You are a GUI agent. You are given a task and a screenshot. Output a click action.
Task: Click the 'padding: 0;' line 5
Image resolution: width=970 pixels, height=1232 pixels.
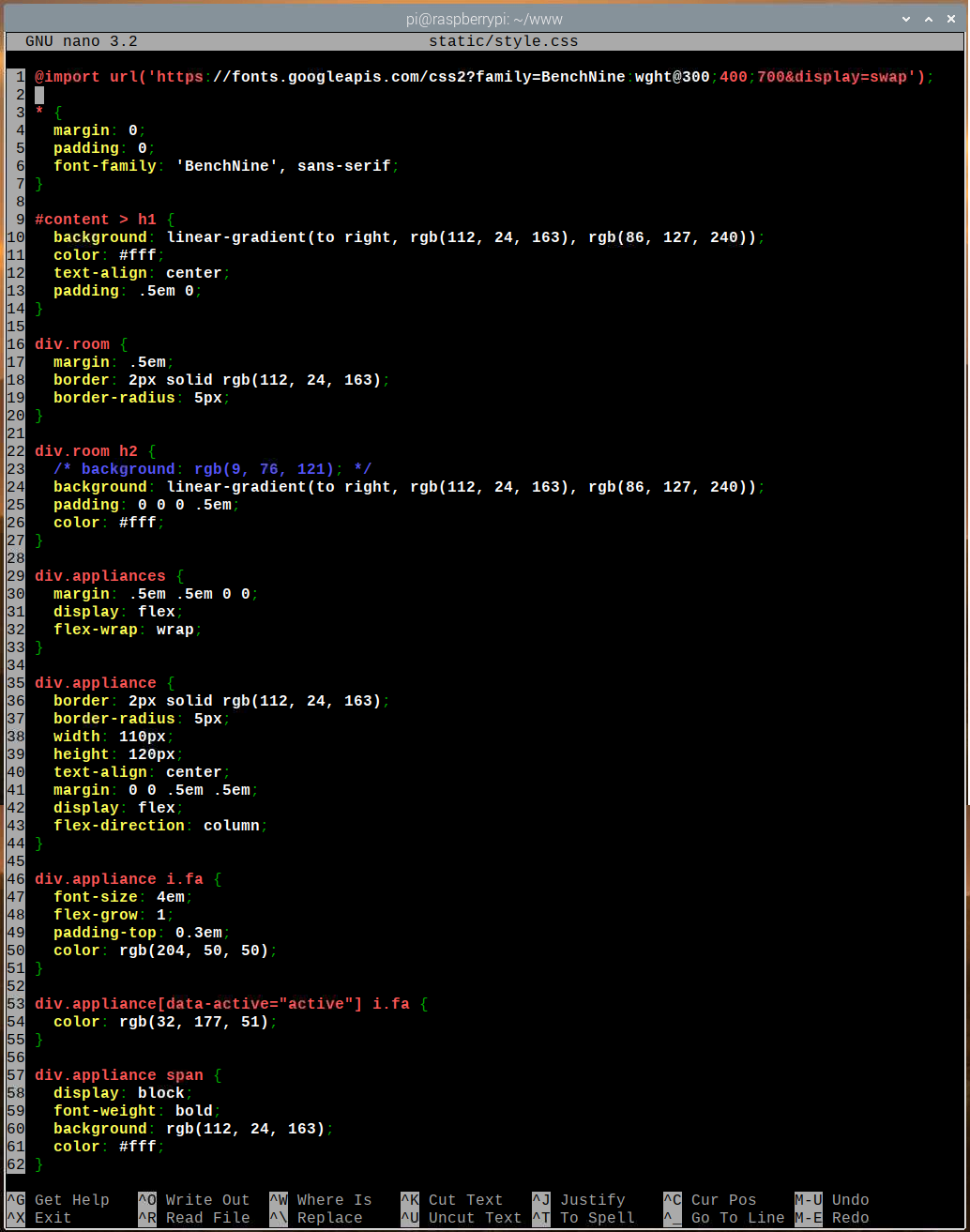105,148
